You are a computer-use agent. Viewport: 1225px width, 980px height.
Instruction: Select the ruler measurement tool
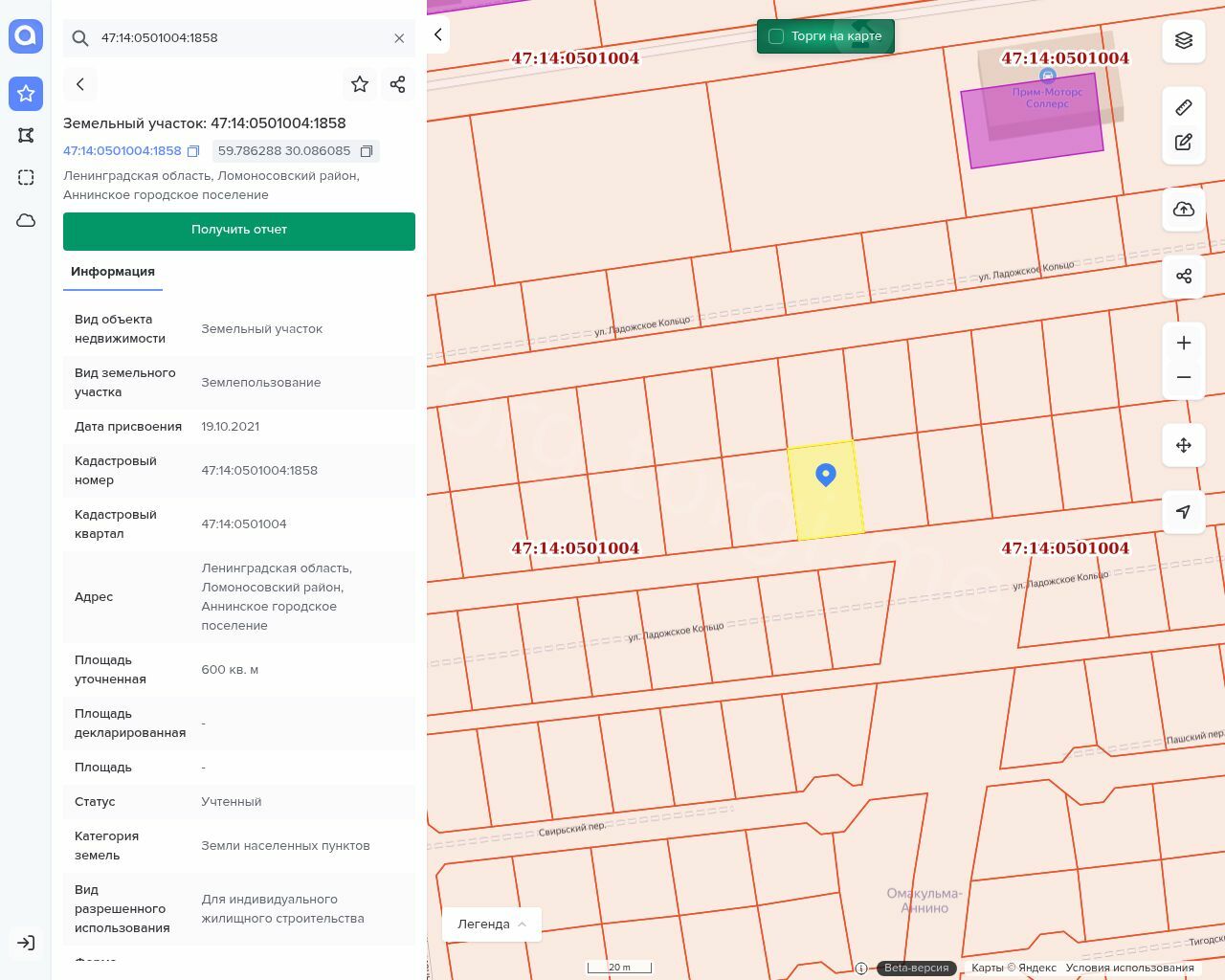(x=1184, y=107)
